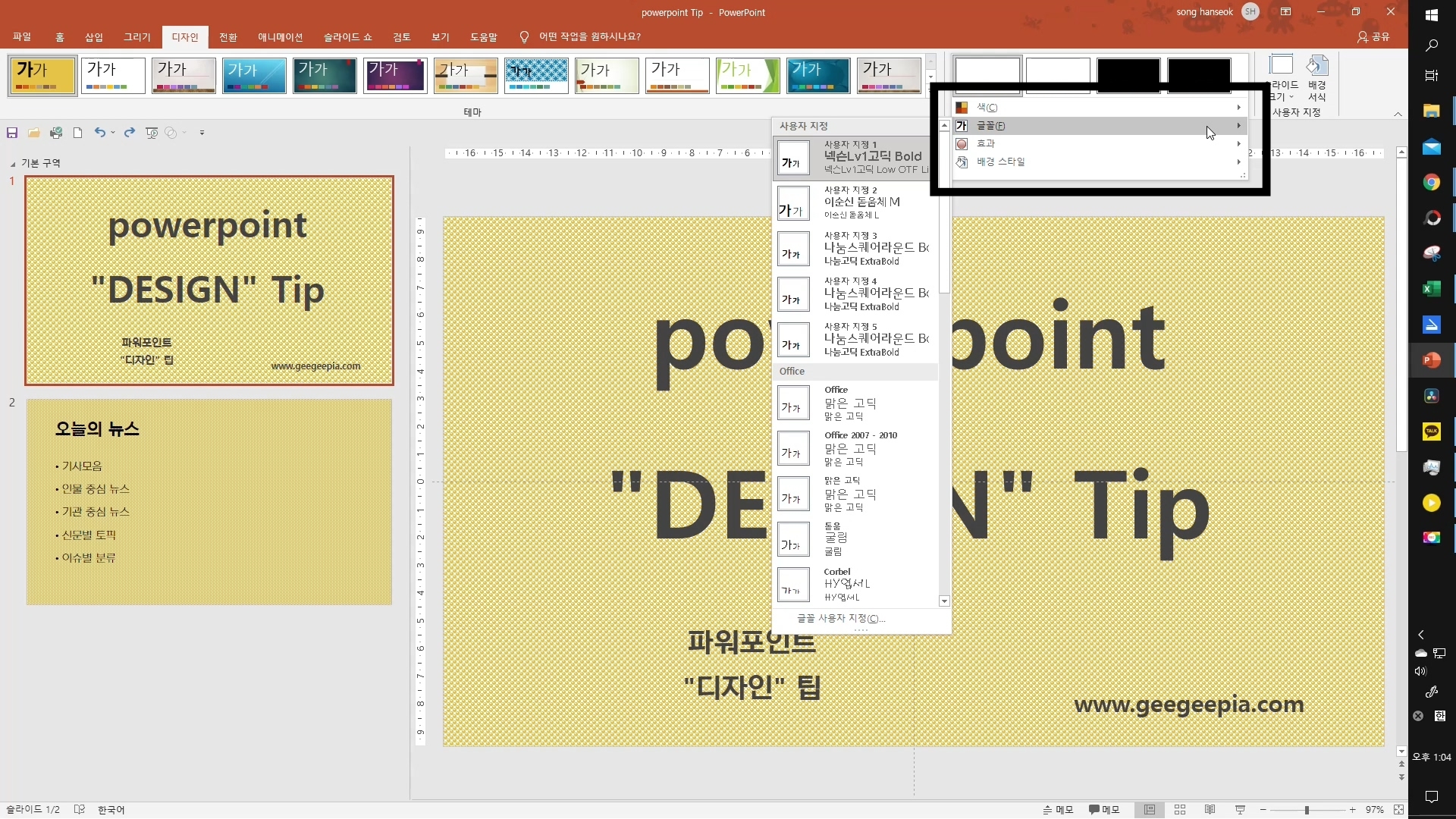This screenshot has height=819, width=1456.
Task: Open the 색(C) colors submenu
Action: click(x=1100, y=108)
